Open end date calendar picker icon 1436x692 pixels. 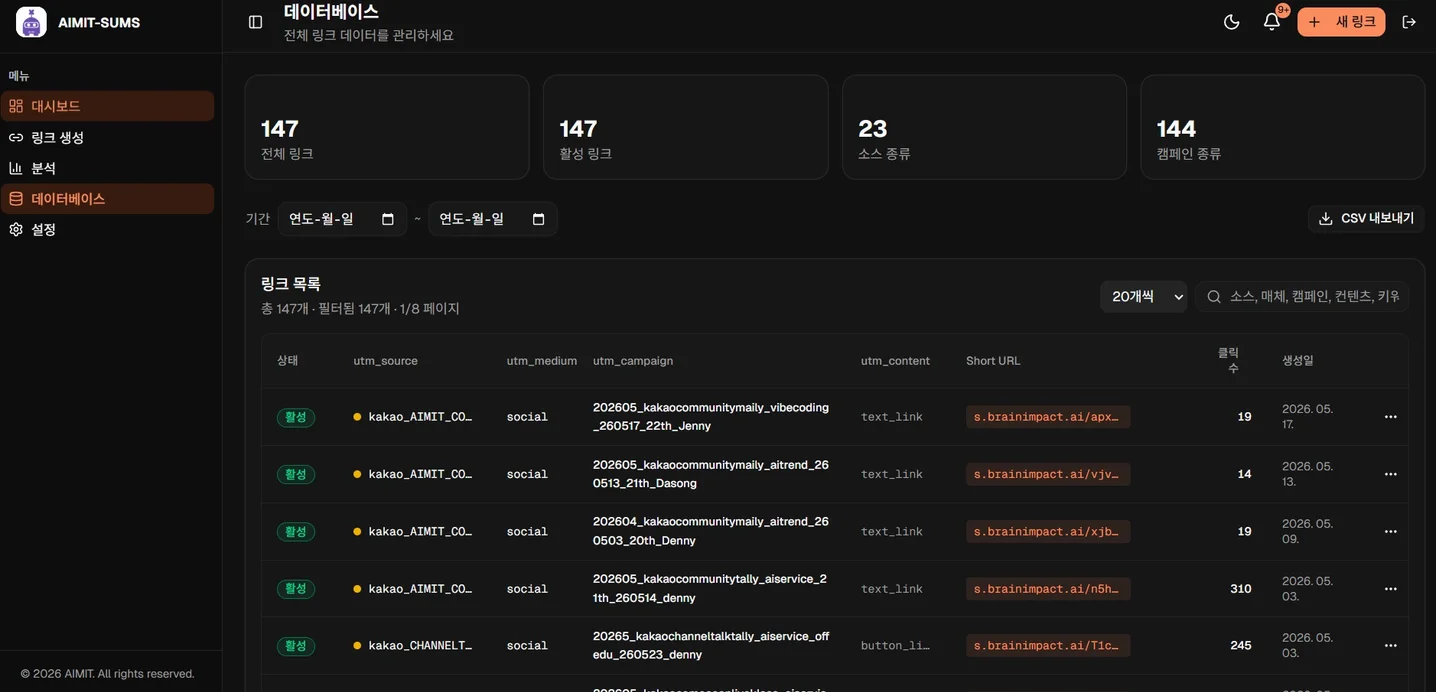tap(538, 219)
